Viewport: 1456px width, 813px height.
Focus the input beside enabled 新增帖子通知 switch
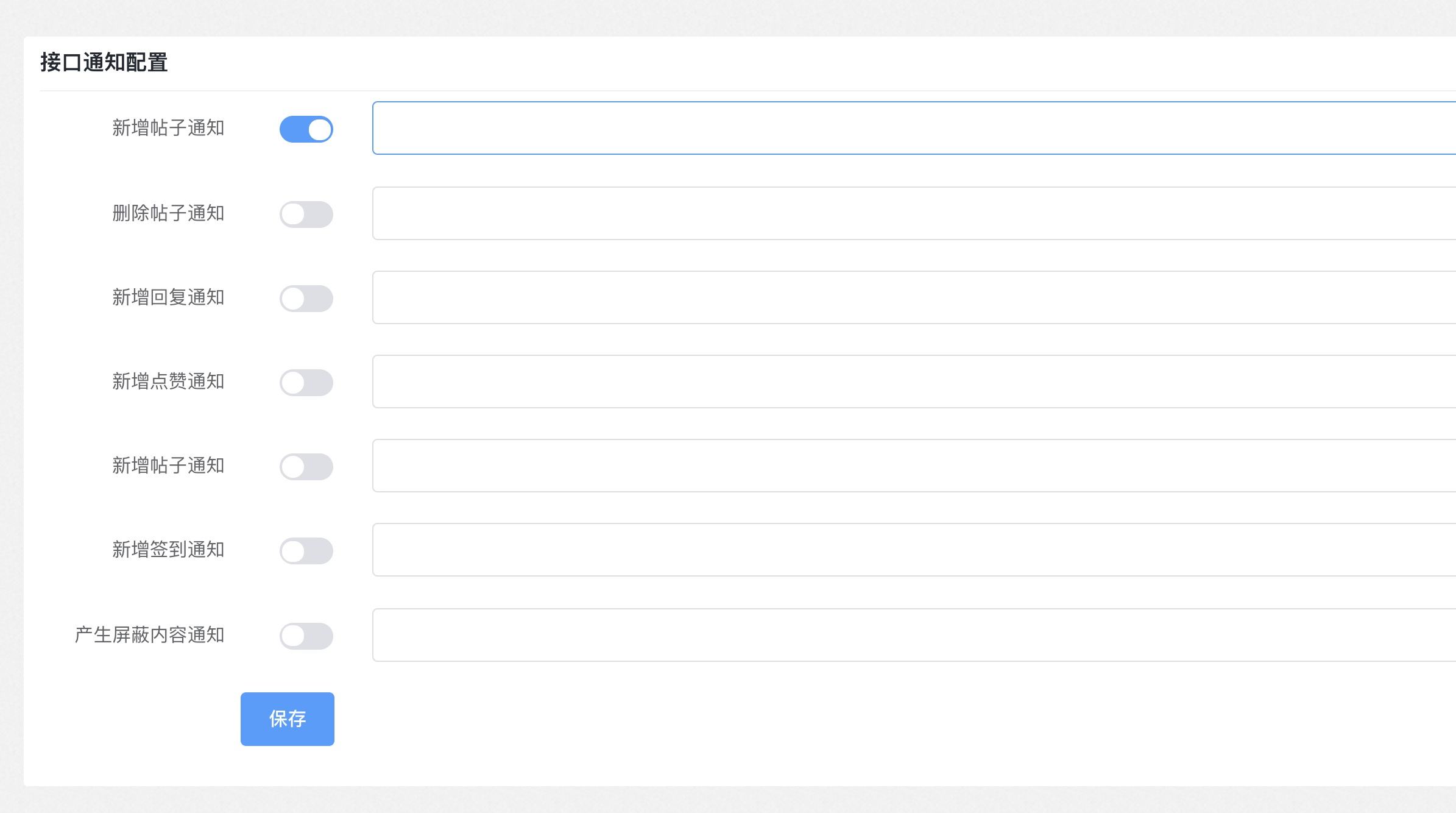(x=914, y=128)
